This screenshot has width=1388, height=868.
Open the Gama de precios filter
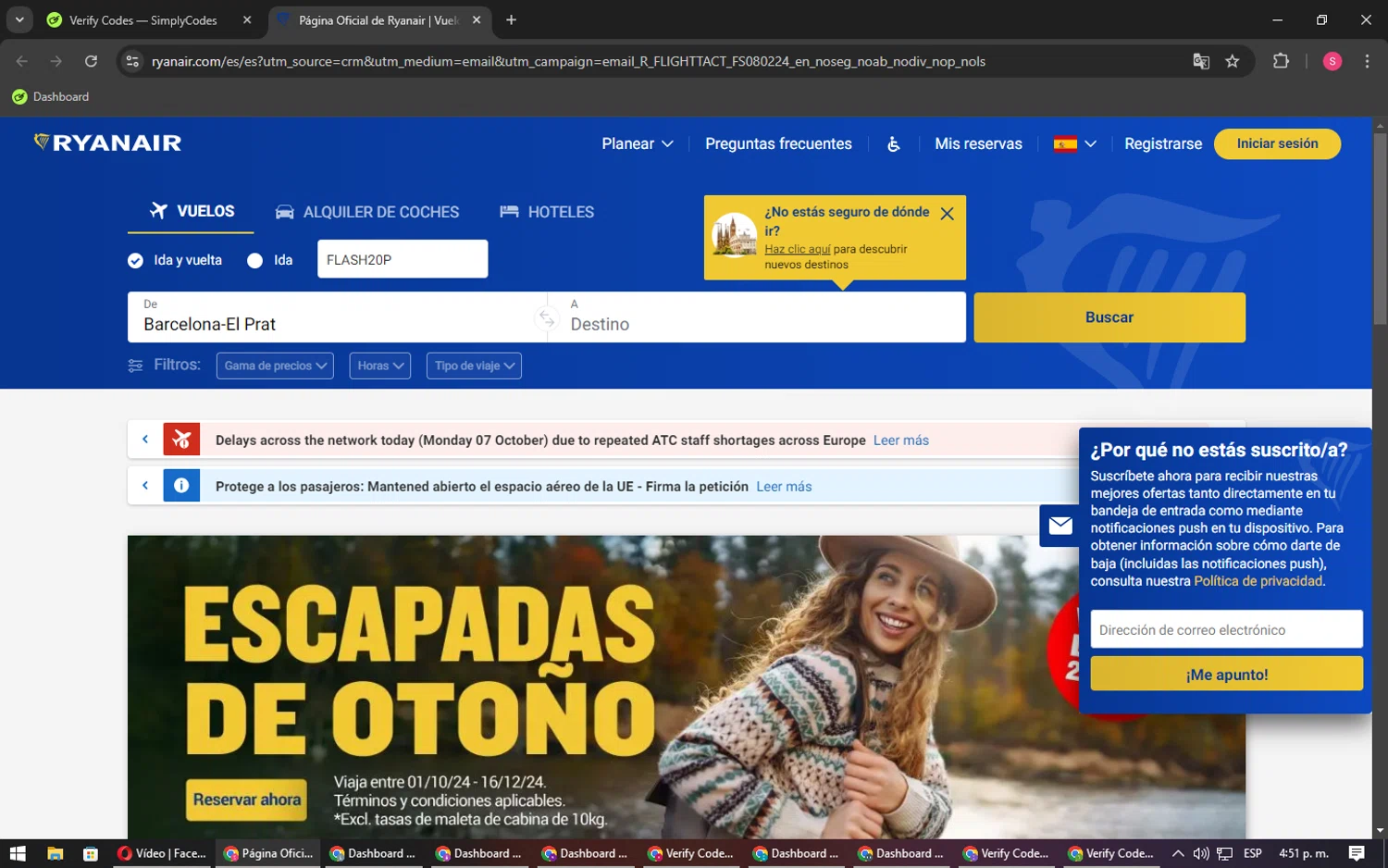click(275, 366)
